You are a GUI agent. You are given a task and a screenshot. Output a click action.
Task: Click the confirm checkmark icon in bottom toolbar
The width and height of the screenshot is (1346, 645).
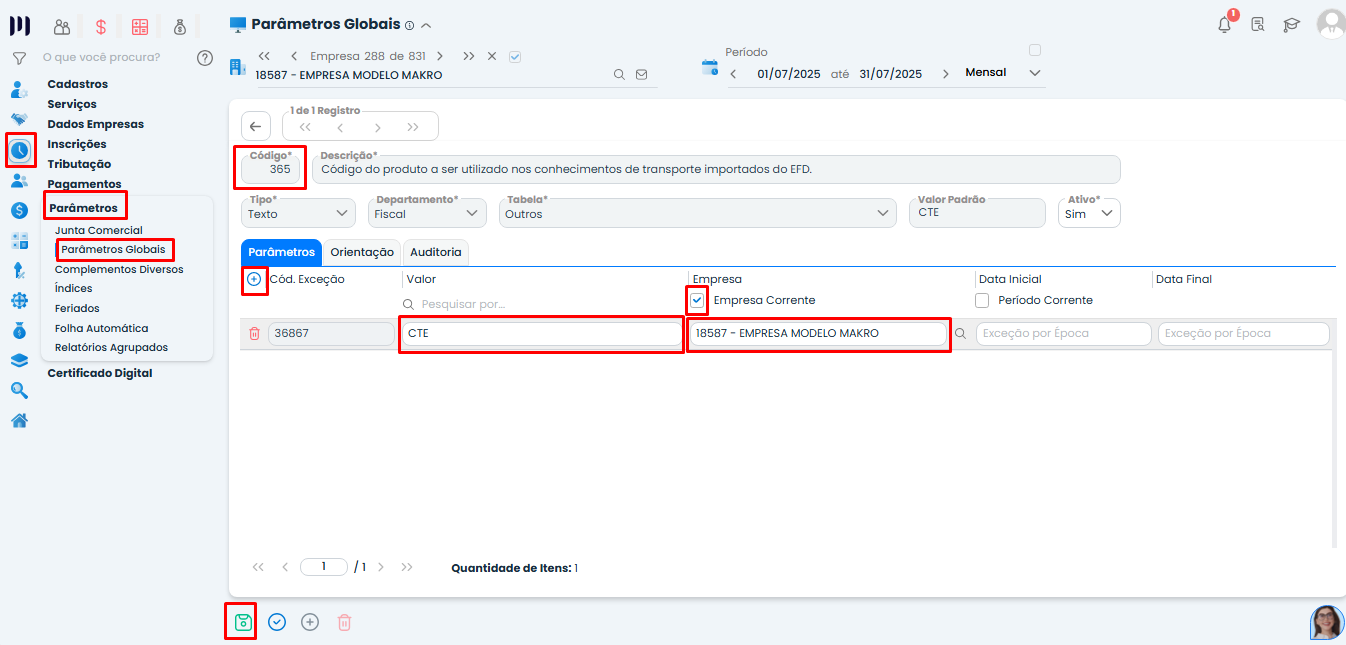pos(277,622)
